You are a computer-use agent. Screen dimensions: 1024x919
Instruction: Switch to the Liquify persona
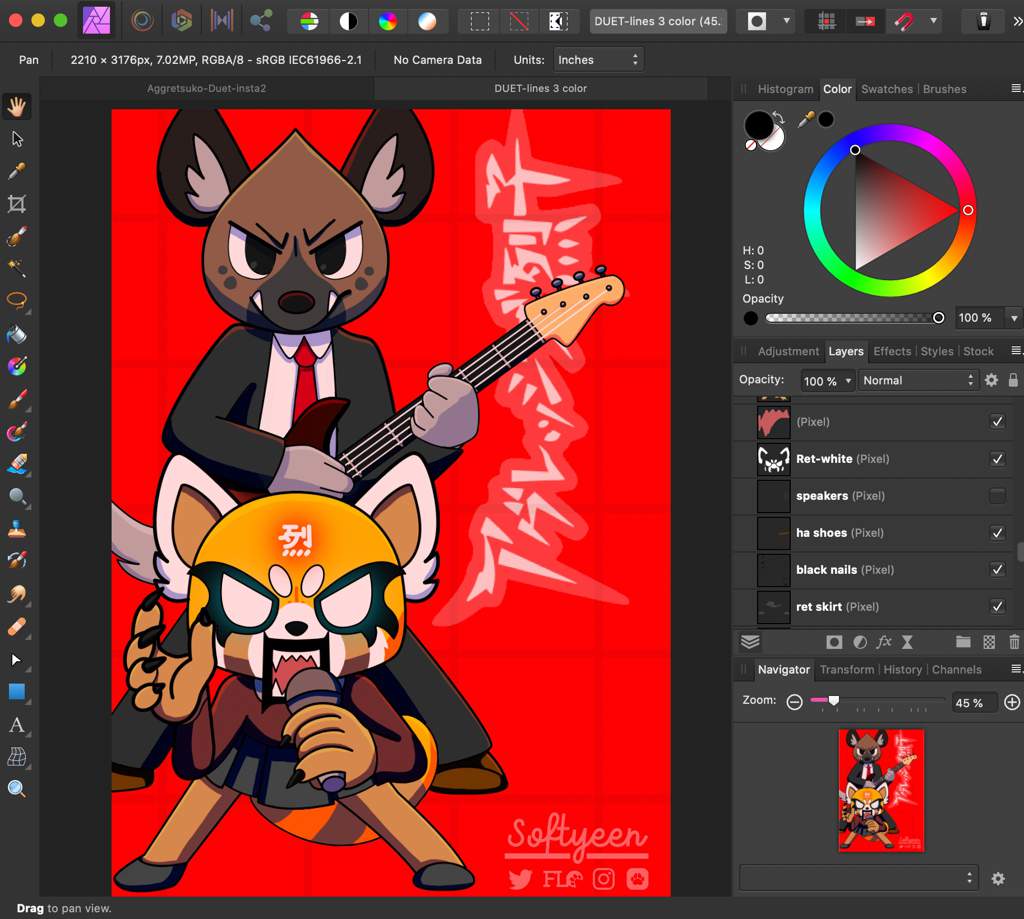[x=142, y=21]
